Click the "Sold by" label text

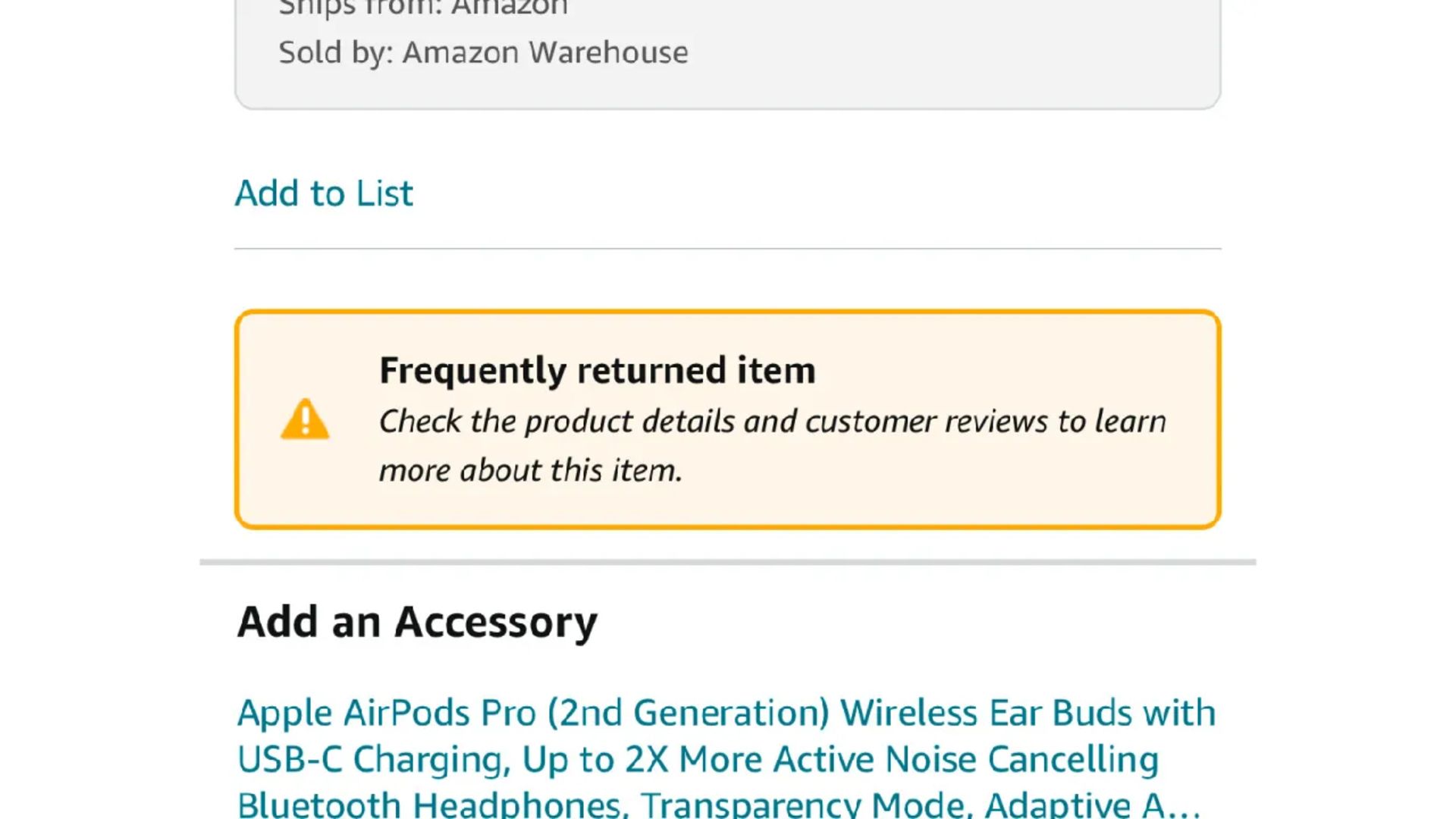pos(335,52)
